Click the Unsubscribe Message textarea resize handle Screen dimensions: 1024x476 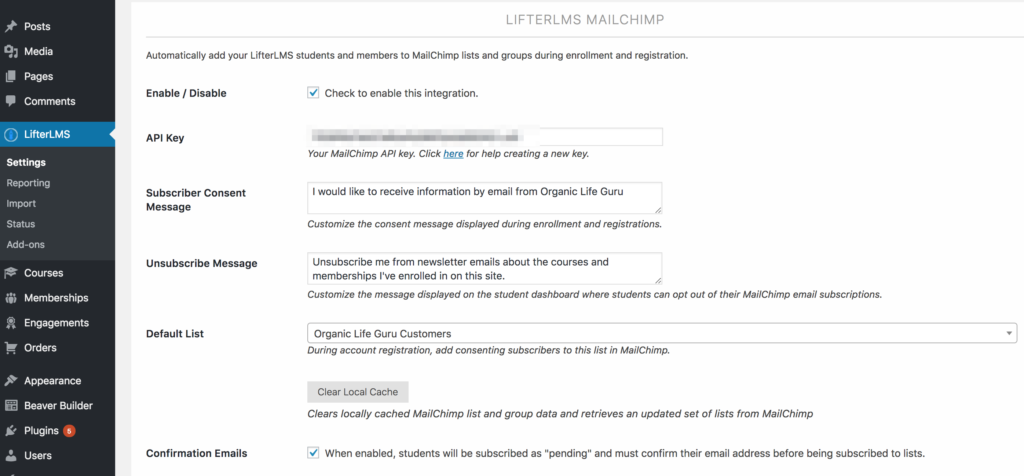(658, 280)
